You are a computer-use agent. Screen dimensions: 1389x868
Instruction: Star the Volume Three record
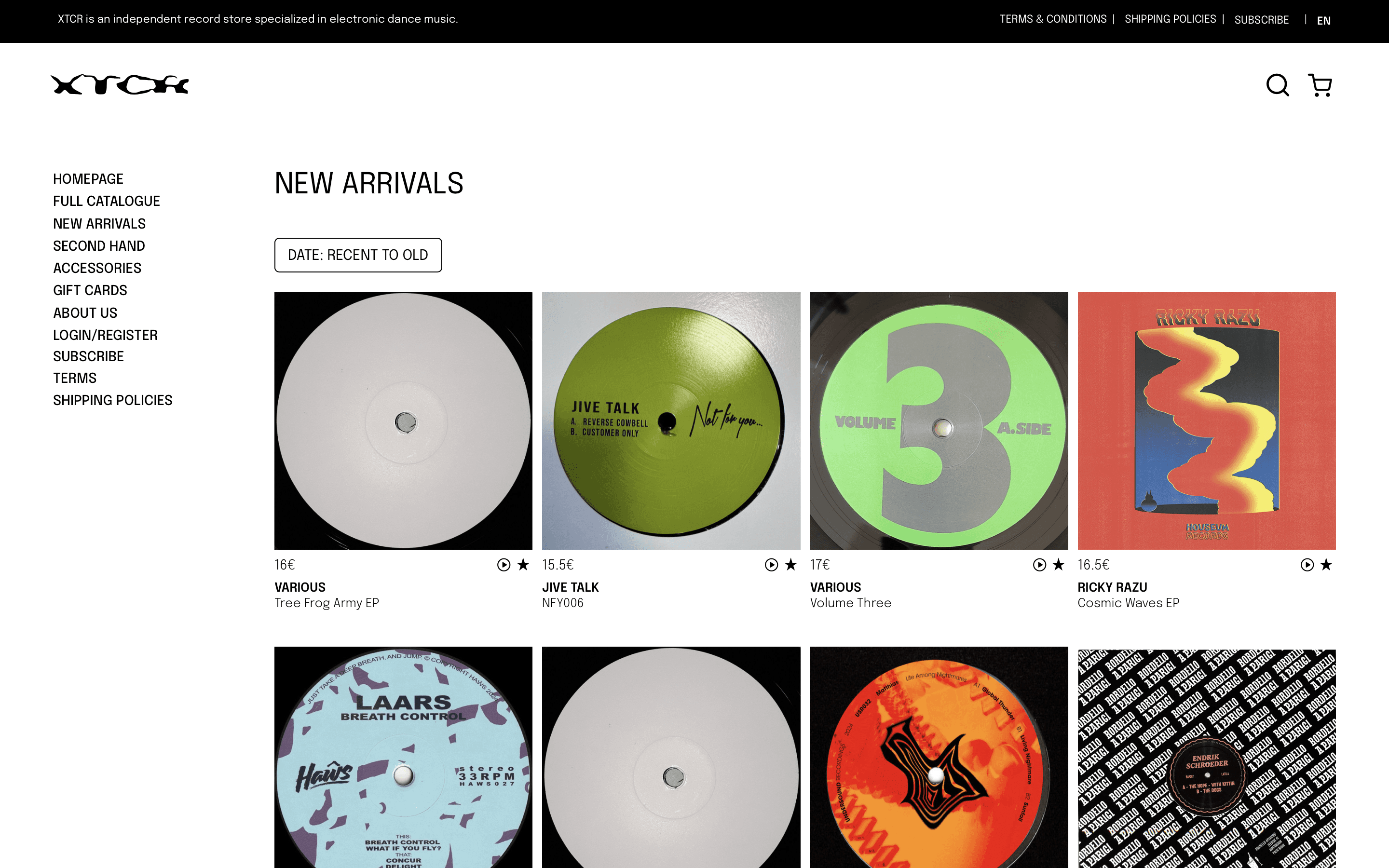[x=1059, y=565]
